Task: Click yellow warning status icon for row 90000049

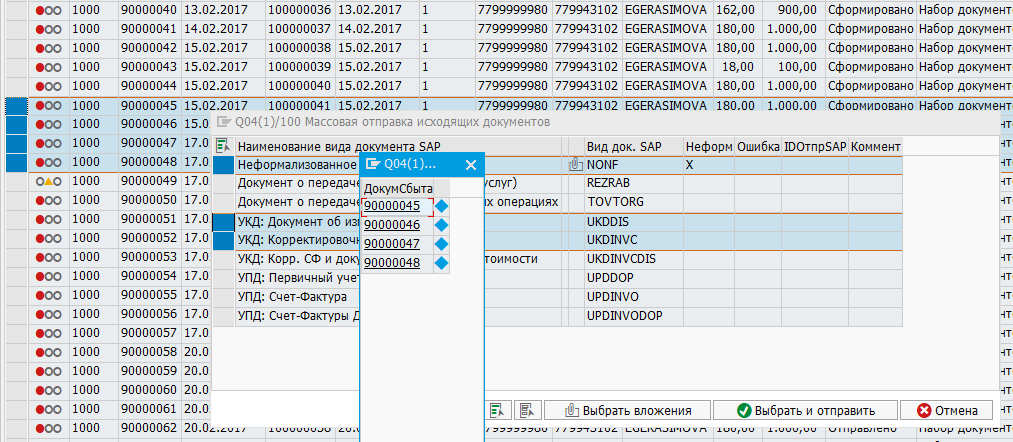Action: [48, 181]
